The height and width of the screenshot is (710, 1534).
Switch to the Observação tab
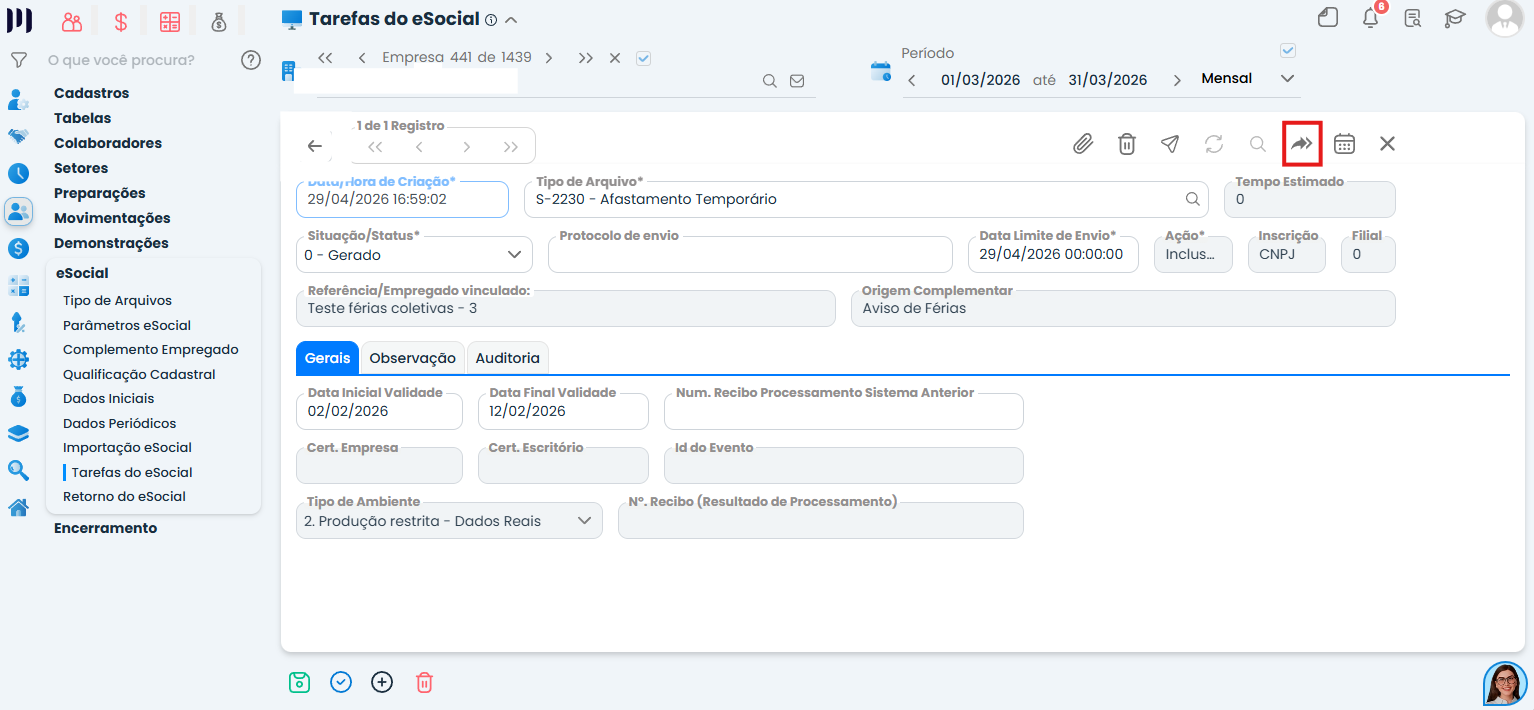pyautogui.click(x=412, y=358)
